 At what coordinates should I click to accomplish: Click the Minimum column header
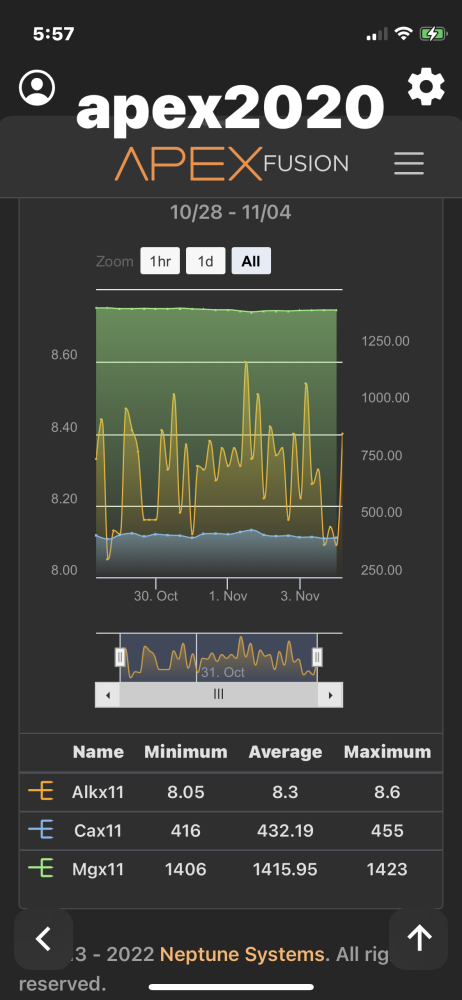[186, 752]
